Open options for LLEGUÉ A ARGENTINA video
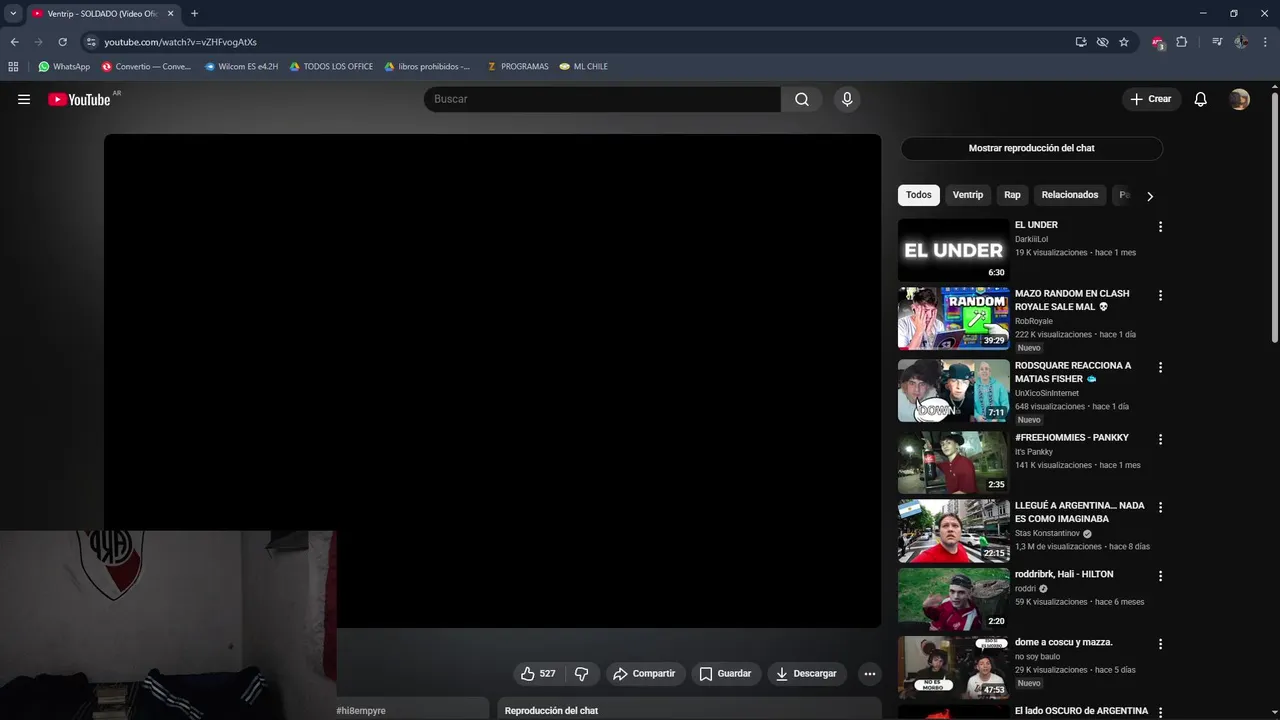This screenshot has width=1280, height=720. [x=1160, y=507]
